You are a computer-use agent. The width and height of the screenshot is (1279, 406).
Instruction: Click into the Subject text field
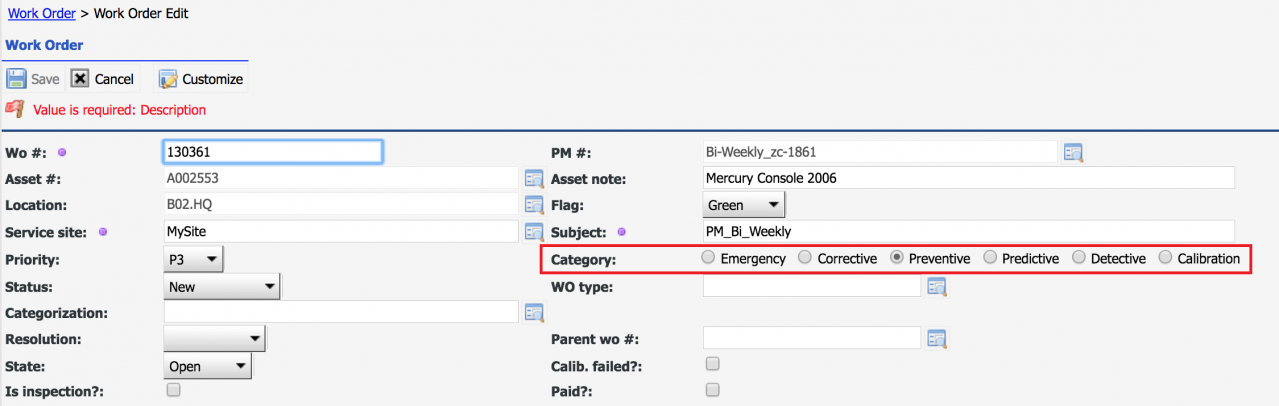click(x=969, y=231)
